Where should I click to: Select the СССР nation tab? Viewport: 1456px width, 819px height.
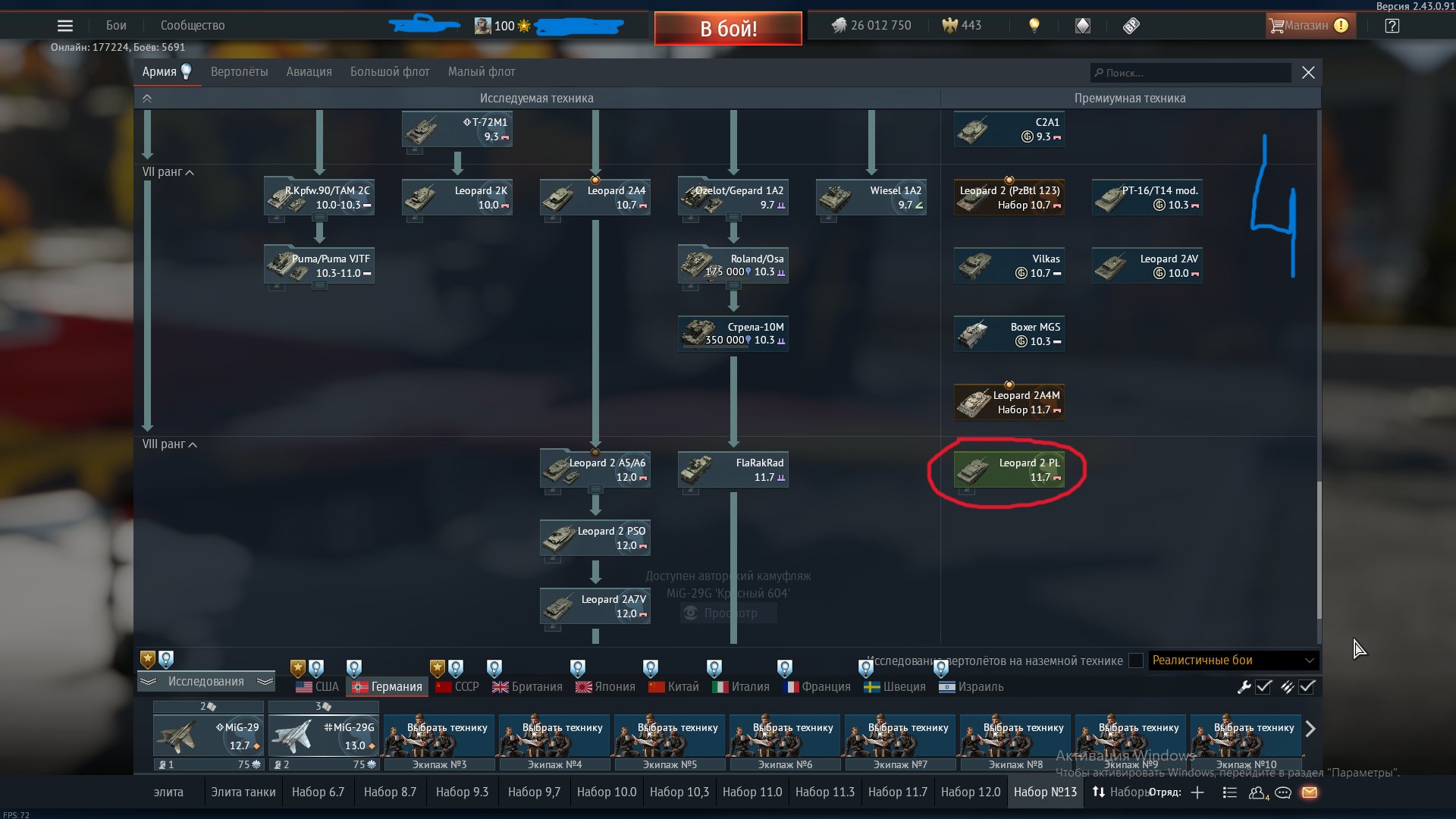pos(457,687)
